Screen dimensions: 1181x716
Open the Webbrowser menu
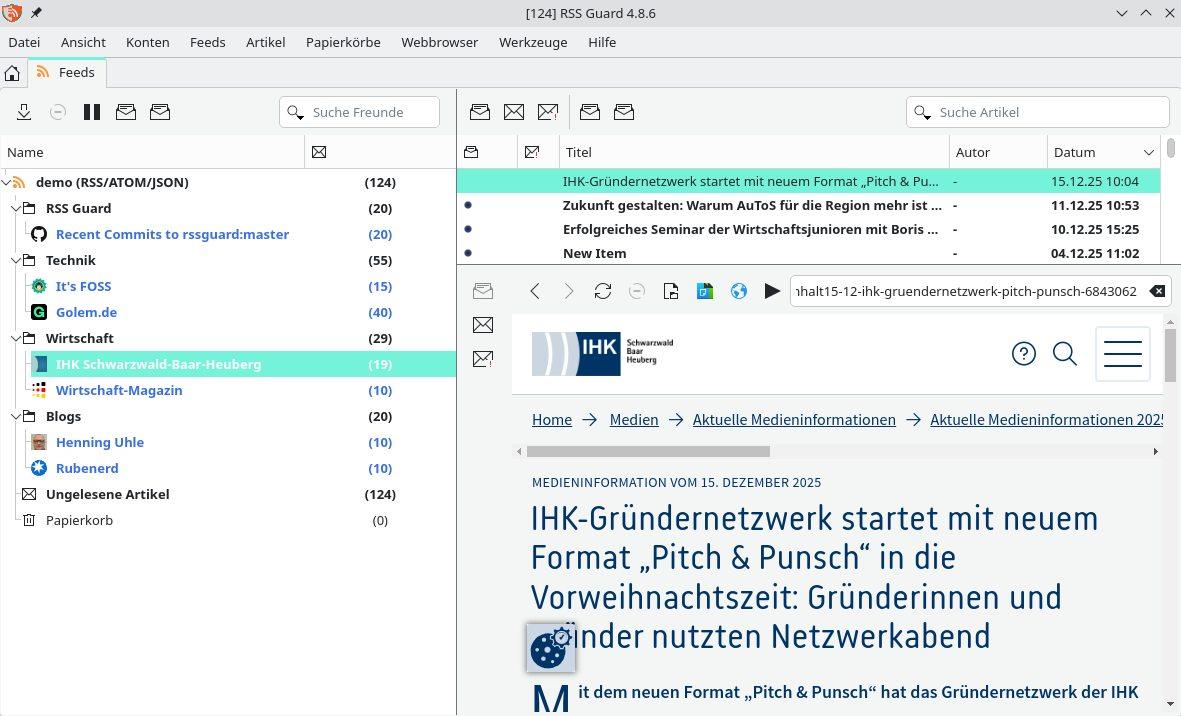[439, 42]
